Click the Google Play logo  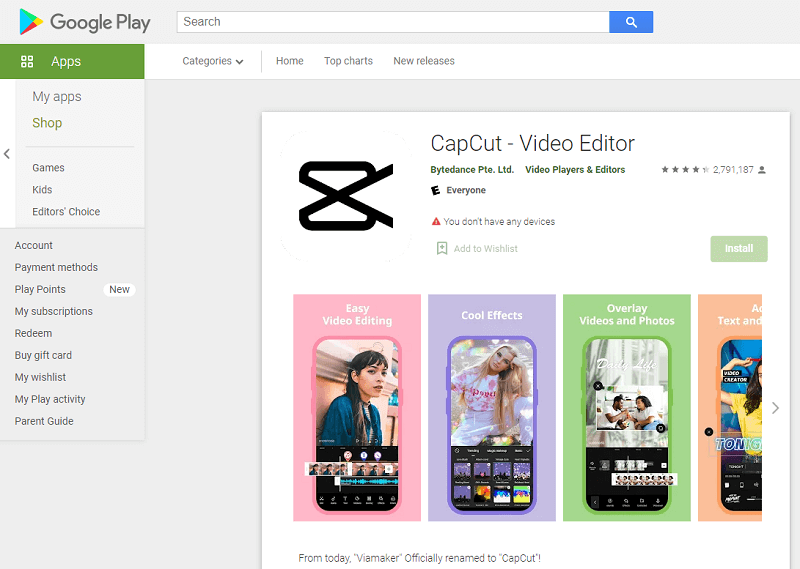[85, 22]
